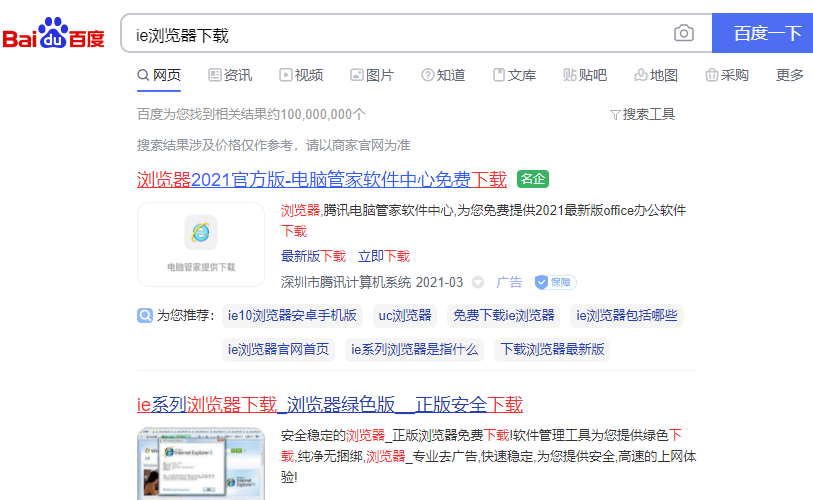Click the 为您推荐 search icon
Viewport: 813px width, 500px height.
pos(145,315)
